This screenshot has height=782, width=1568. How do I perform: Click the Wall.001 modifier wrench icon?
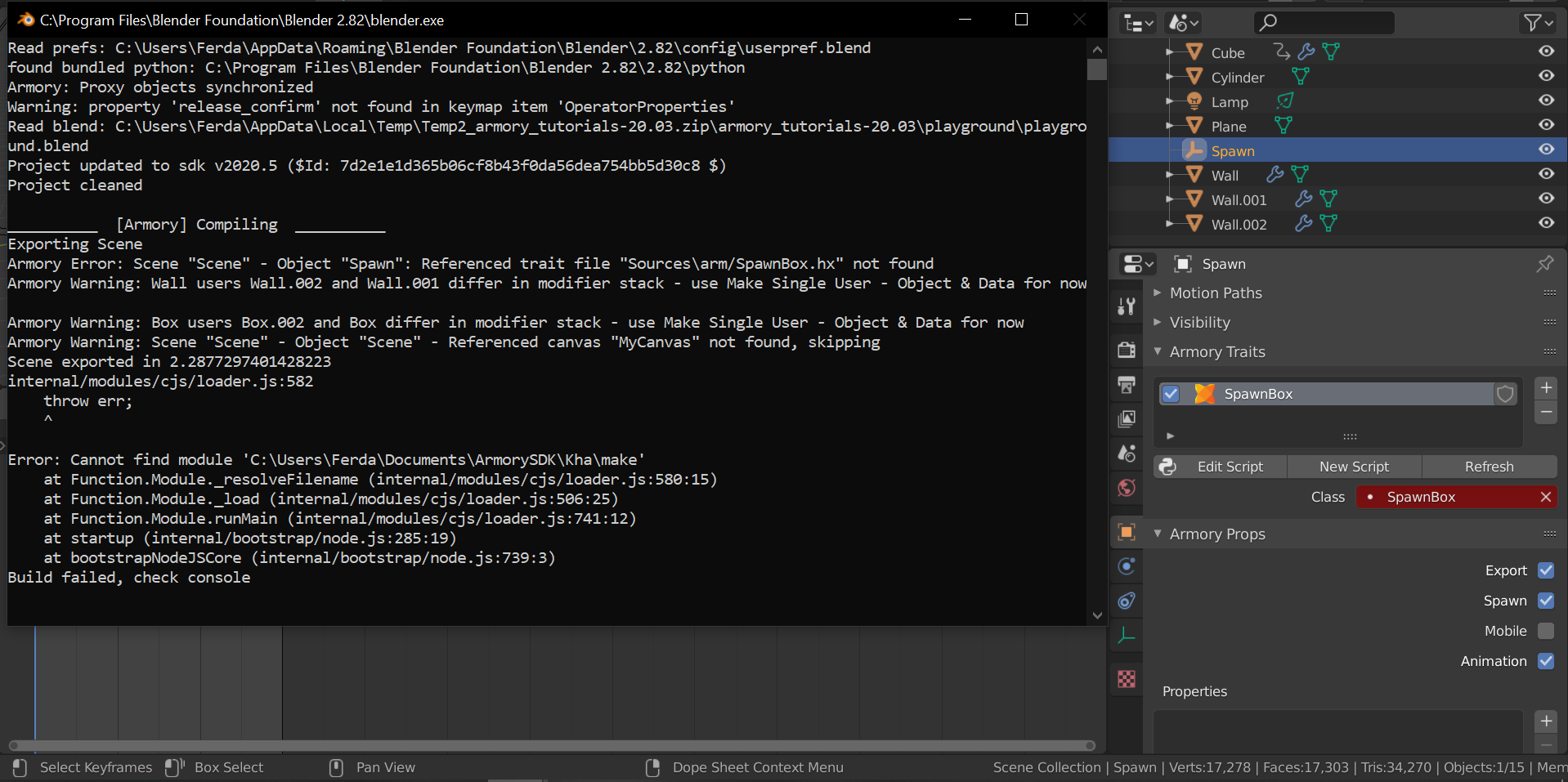click(x=1304, y=199)
